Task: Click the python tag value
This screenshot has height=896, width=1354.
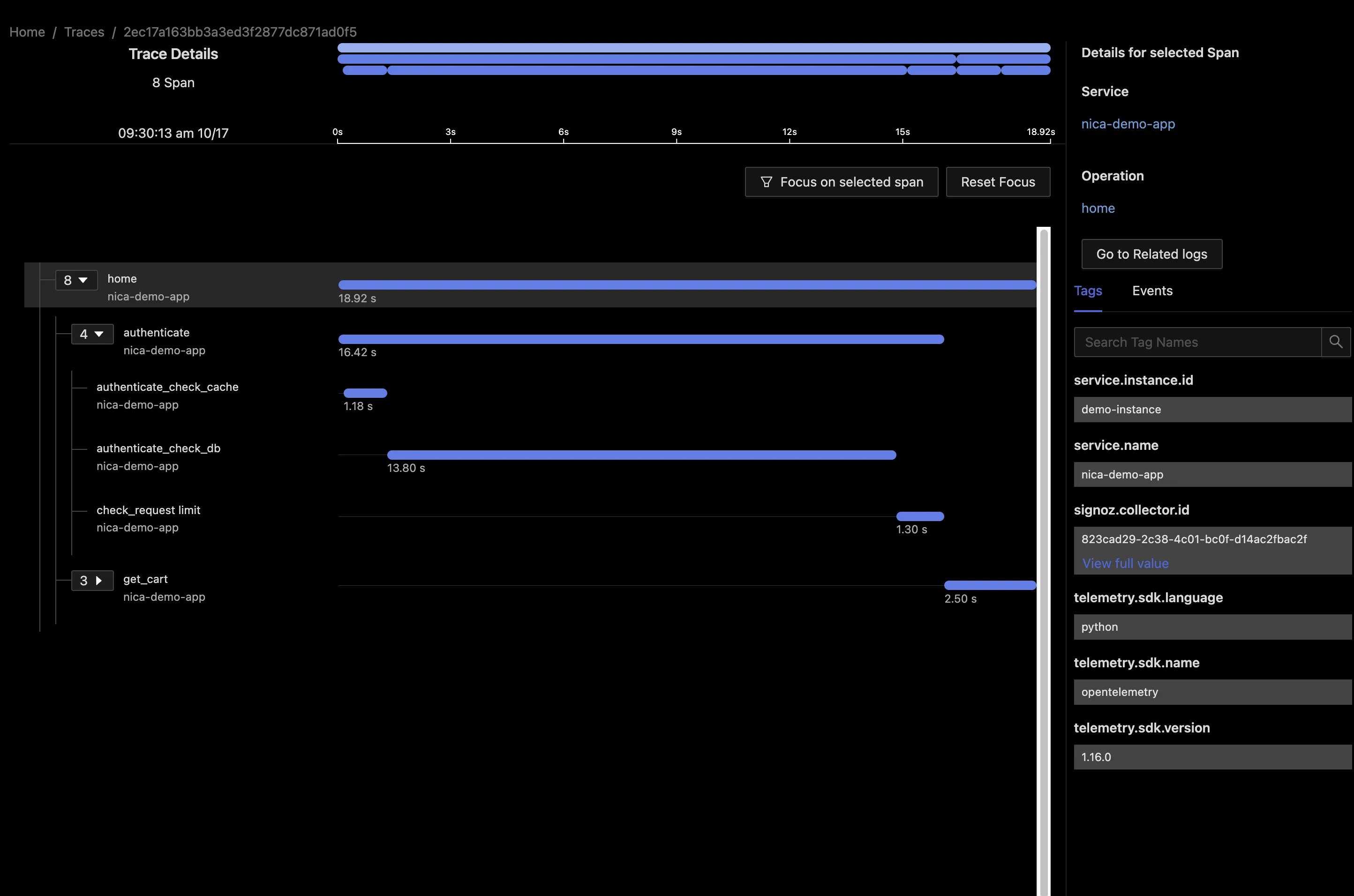Action: [x=1212, y=627]
